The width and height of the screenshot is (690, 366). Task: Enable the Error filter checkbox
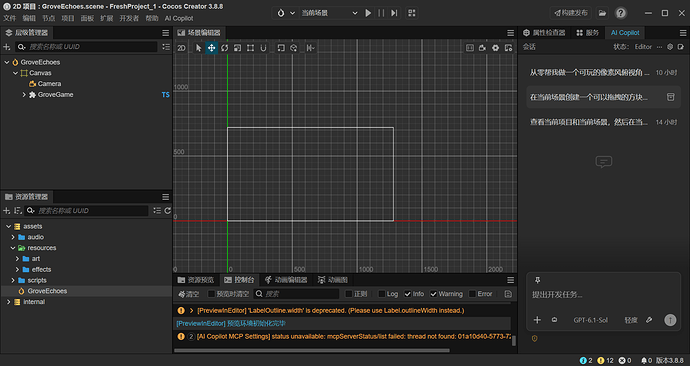472,294
